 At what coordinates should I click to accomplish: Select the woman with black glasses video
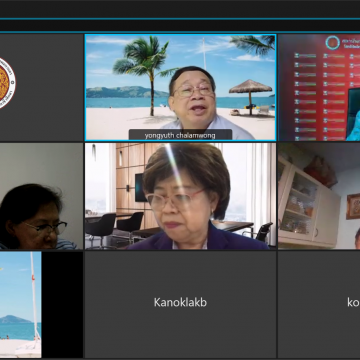[x=41, y=196]
